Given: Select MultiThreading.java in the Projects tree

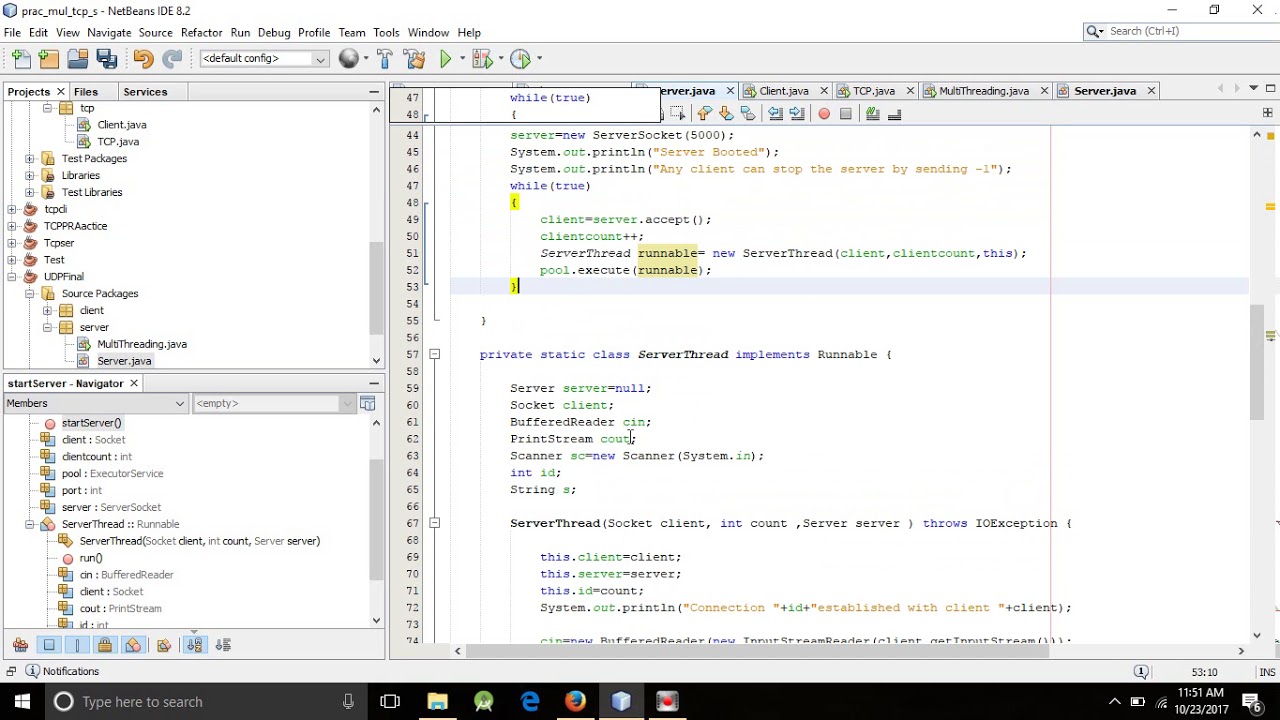Looking at the screenshot, I should point(141,344).
